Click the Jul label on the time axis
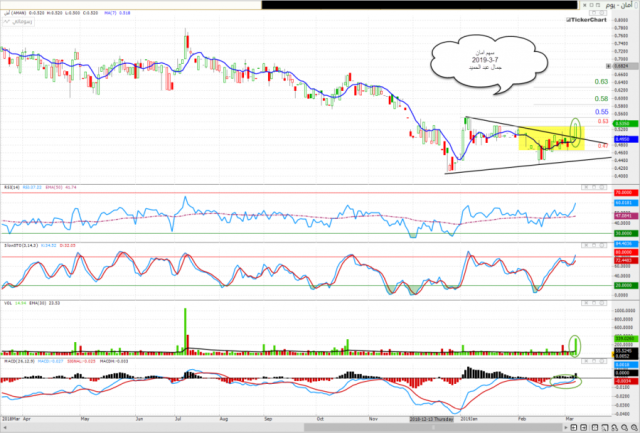This screenshot has height=433, width=640. (x=178, y=419)
